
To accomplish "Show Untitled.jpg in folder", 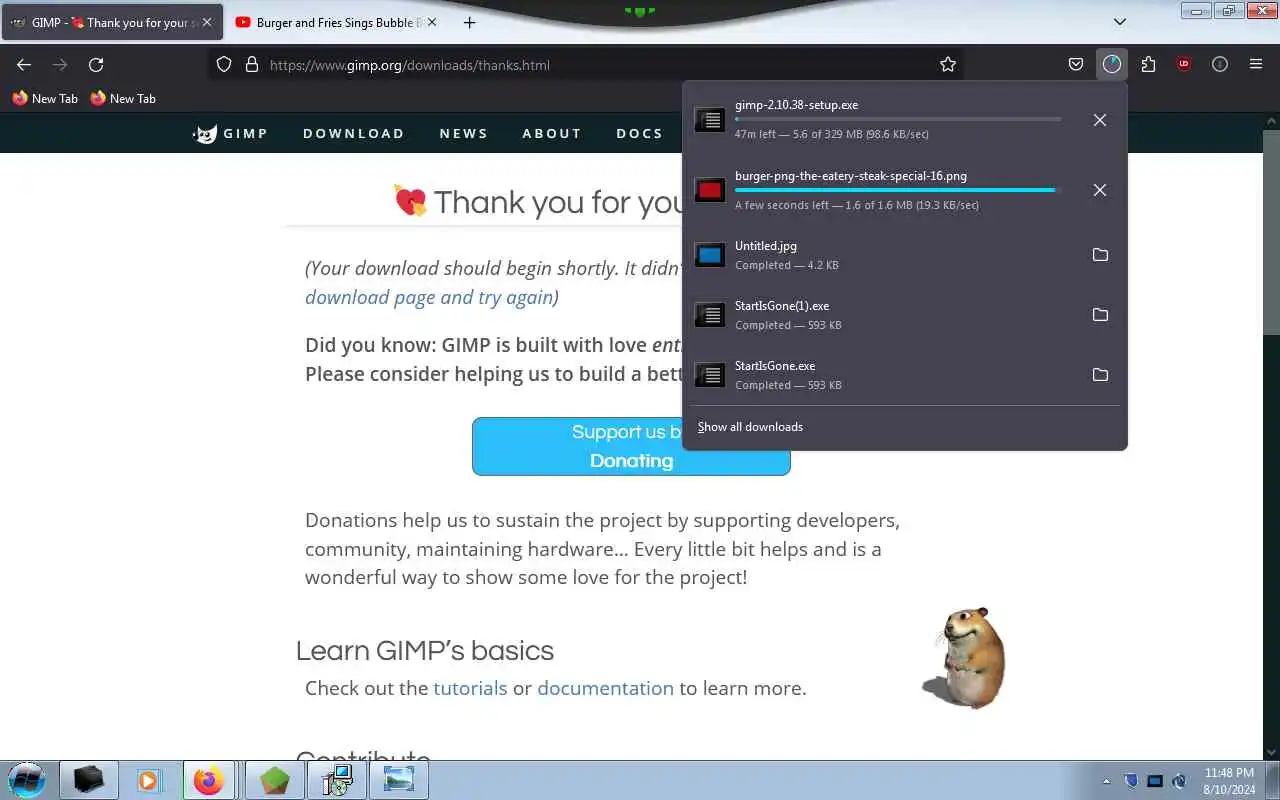I will [1100, 255].
